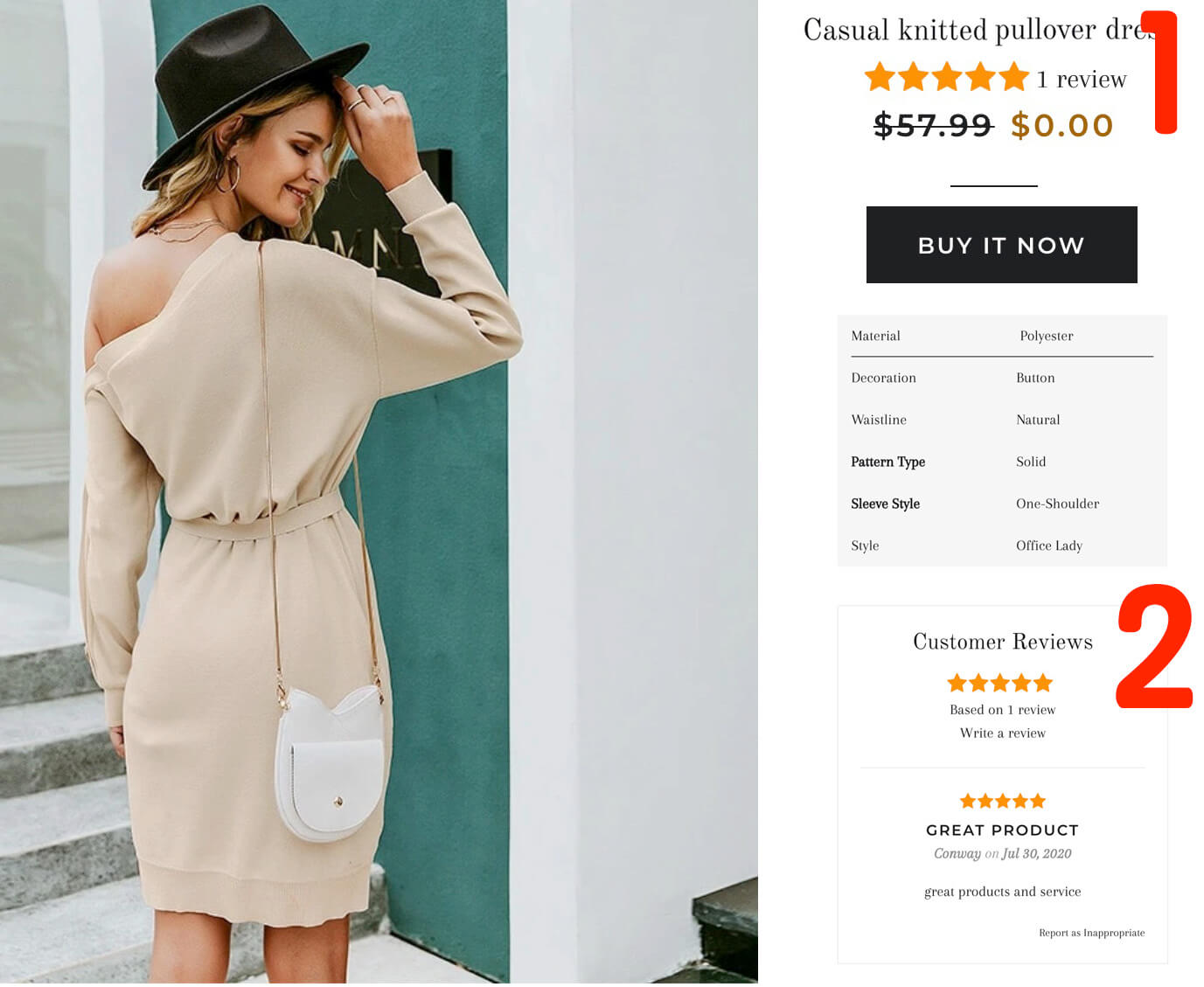1204x987 pixels.
Task: Click the Customer Reviews heading
Action: coord(1002,642)
